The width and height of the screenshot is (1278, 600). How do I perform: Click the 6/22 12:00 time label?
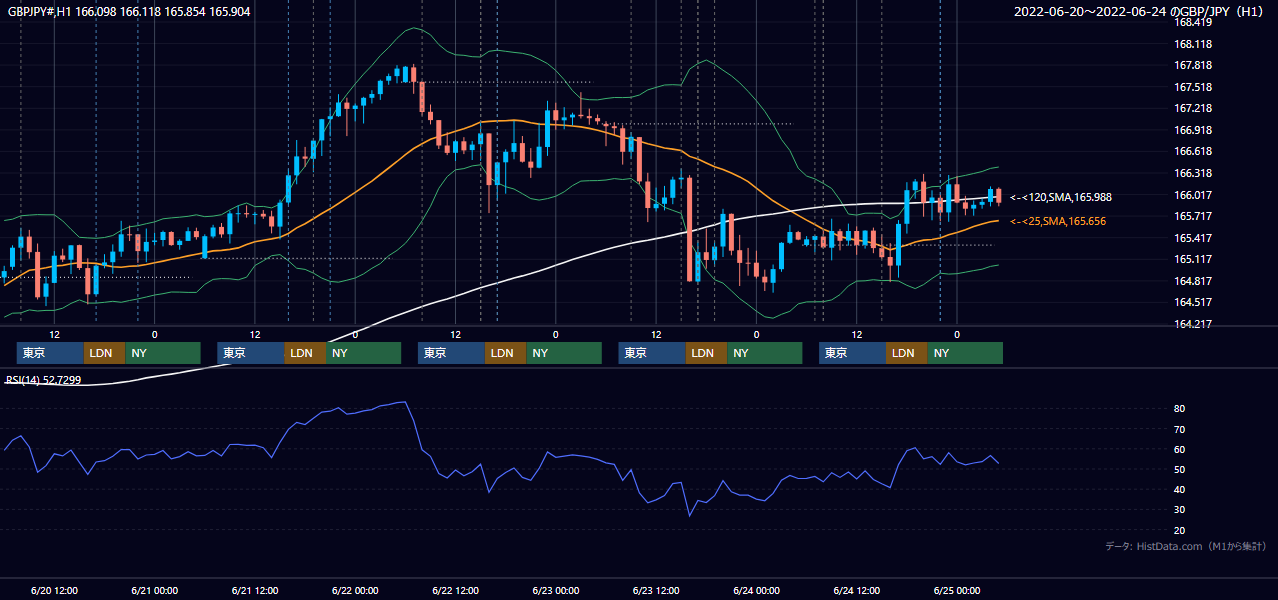tap(456, 590)
